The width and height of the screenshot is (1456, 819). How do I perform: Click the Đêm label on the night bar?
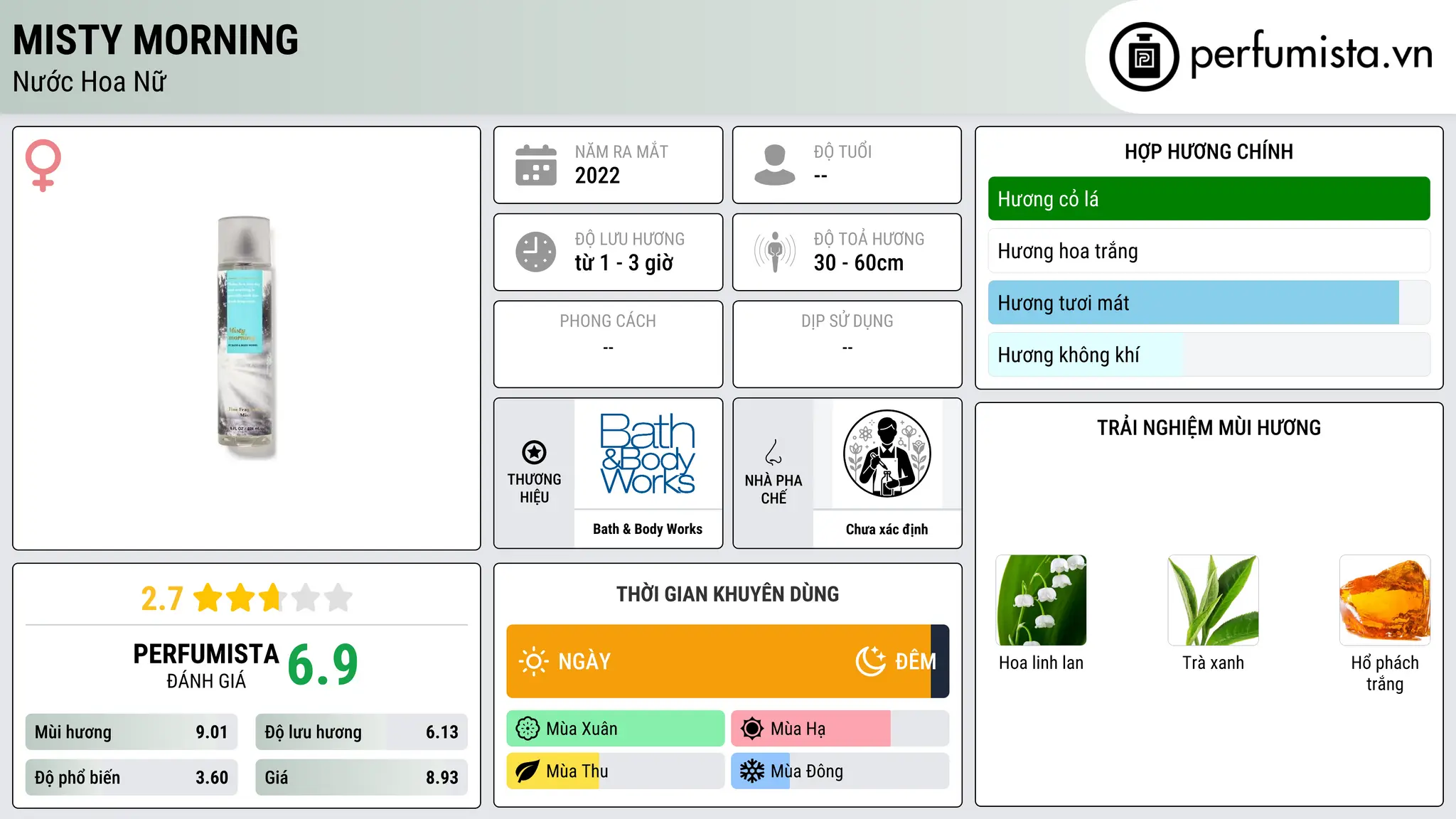tap(916, 662)
